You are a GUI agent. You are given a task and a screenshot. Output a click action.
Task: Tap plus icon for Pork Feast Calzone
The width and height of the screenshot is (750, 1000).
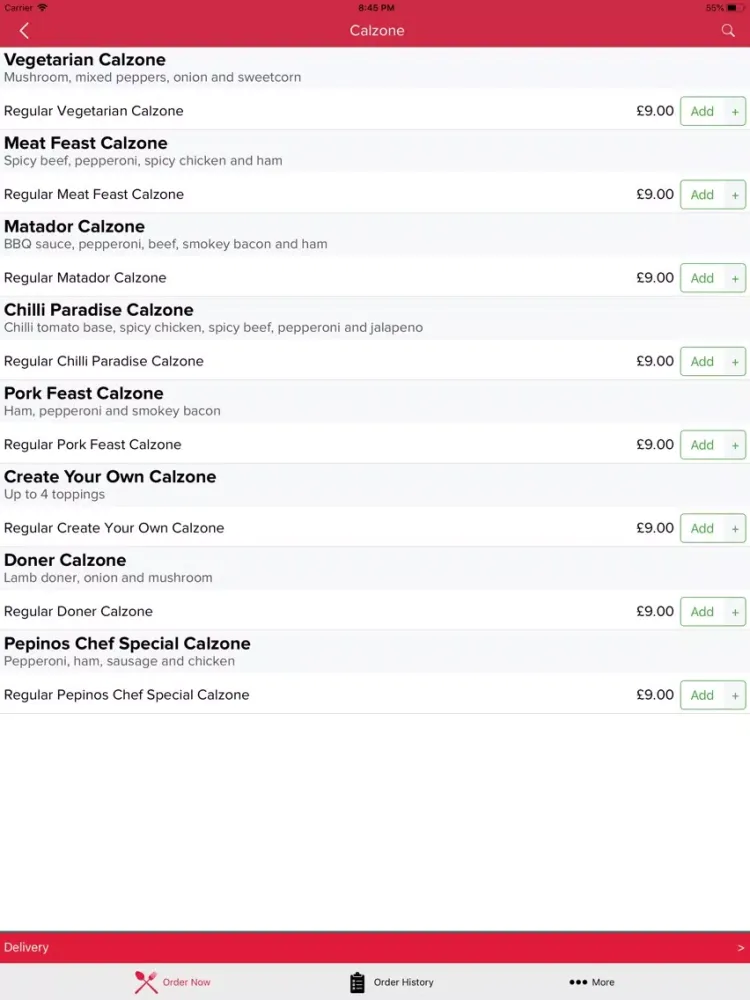[735, 445]
